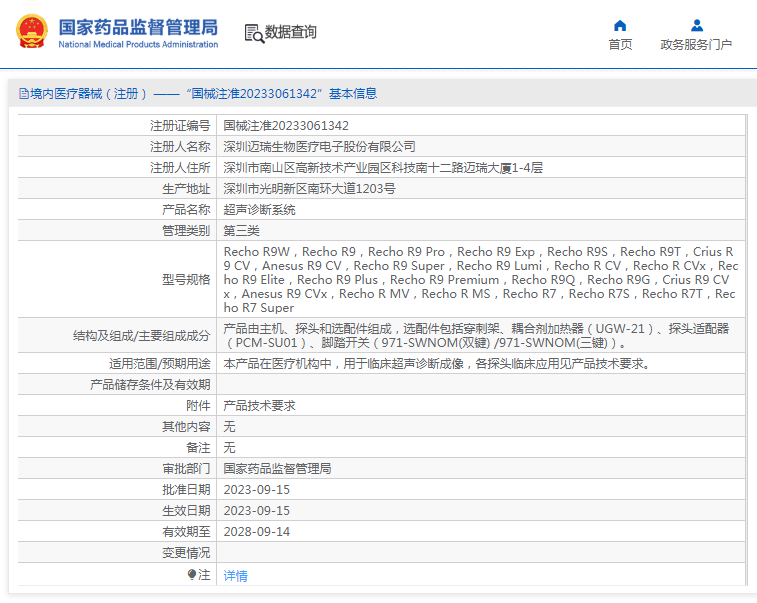Click the 首页 text label
757x603 pixels.
point(620,45)
